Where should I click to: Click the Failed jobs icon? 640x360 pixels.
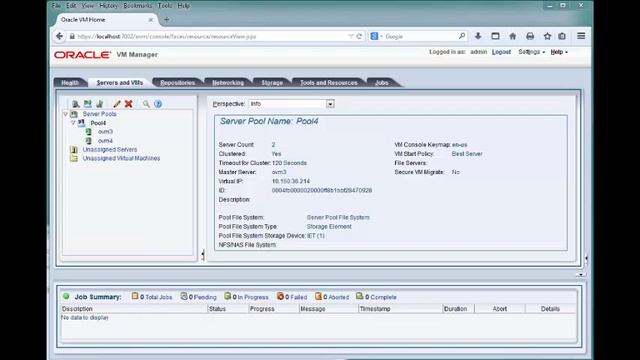coord(280,296)
